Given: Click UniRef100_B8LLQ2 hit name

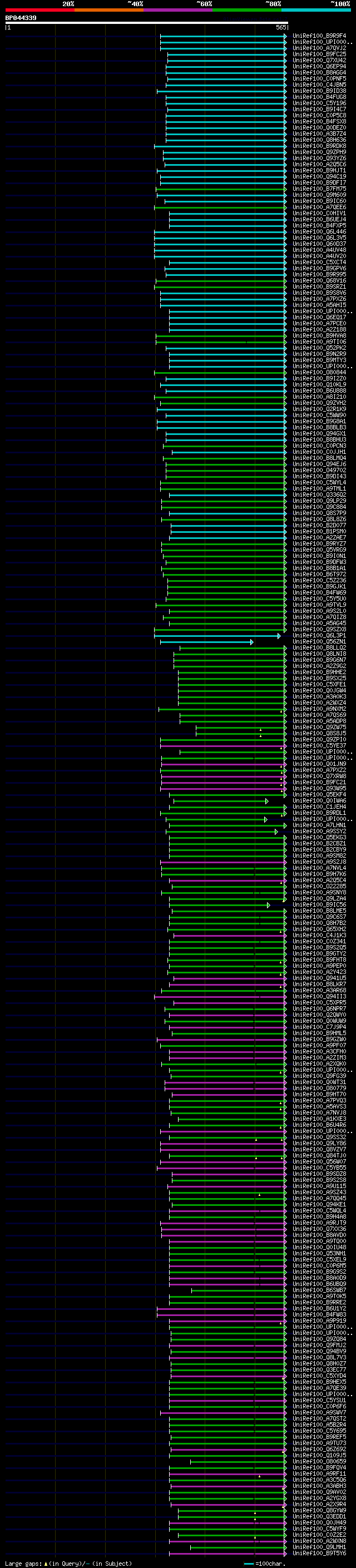Looking at the screenshot, I should tap(319, 647).
